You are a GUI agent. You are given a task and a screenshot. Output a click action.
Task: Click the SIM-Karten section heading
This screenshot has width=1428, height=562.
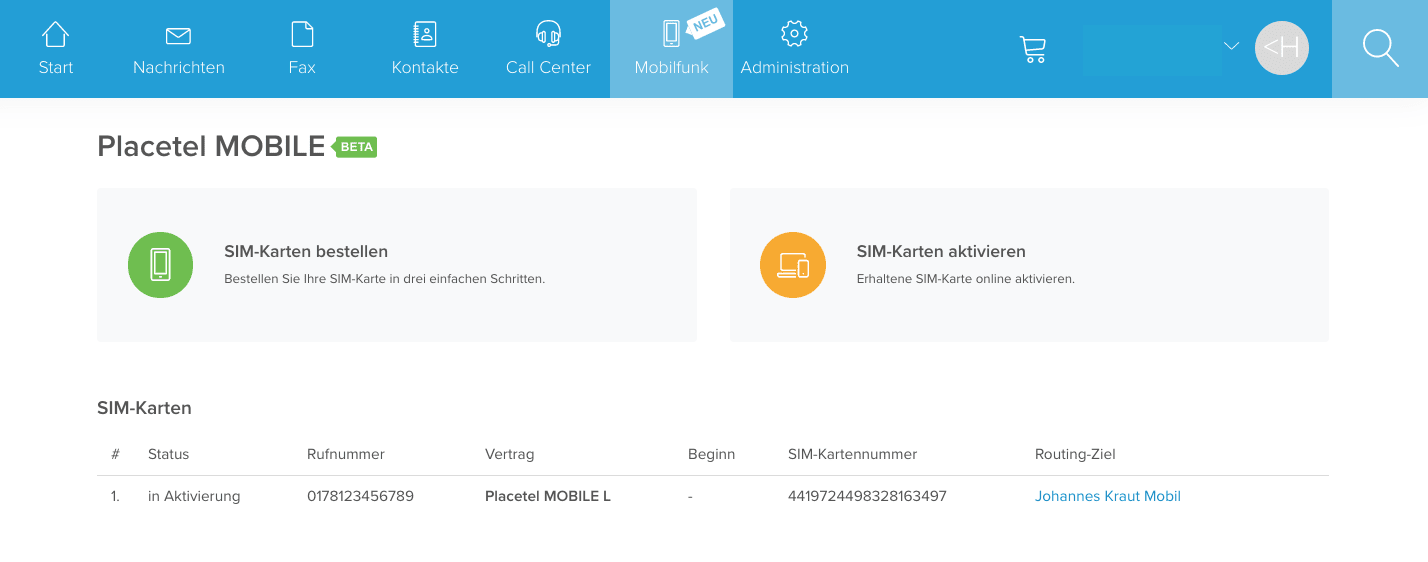pyautogui.click(x=144, y=408)
